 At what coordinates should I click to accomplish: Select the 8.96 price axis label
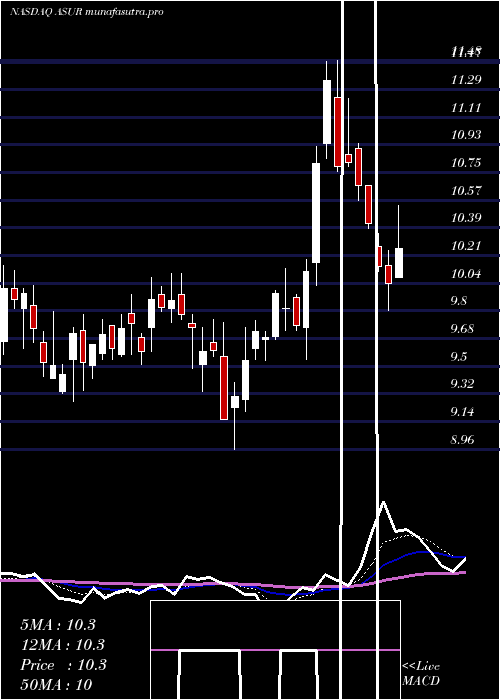pyautogui.click(x=462, y=440)
